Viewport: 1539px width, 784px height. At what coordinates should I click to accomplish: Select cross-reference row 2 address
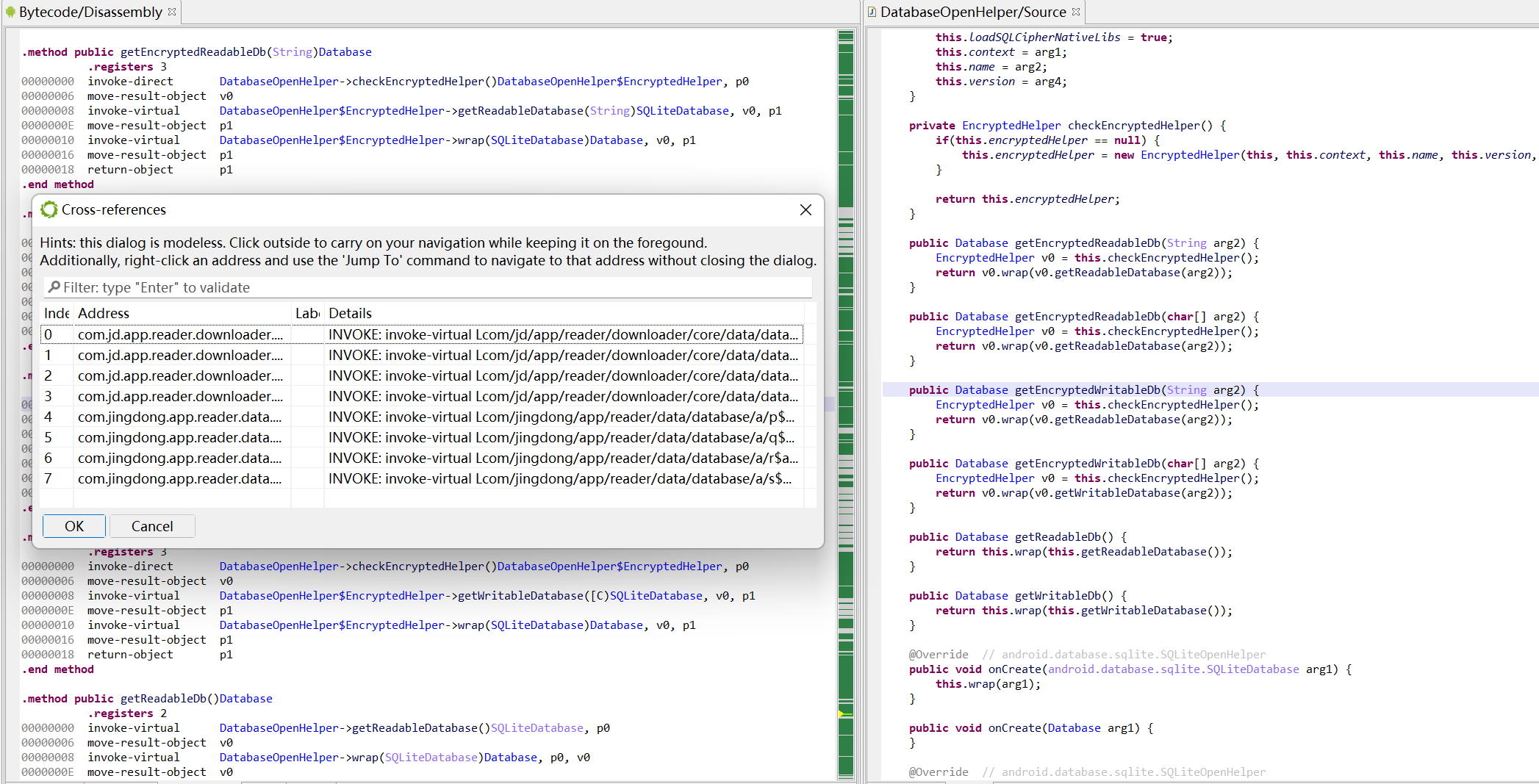(180, 376)
